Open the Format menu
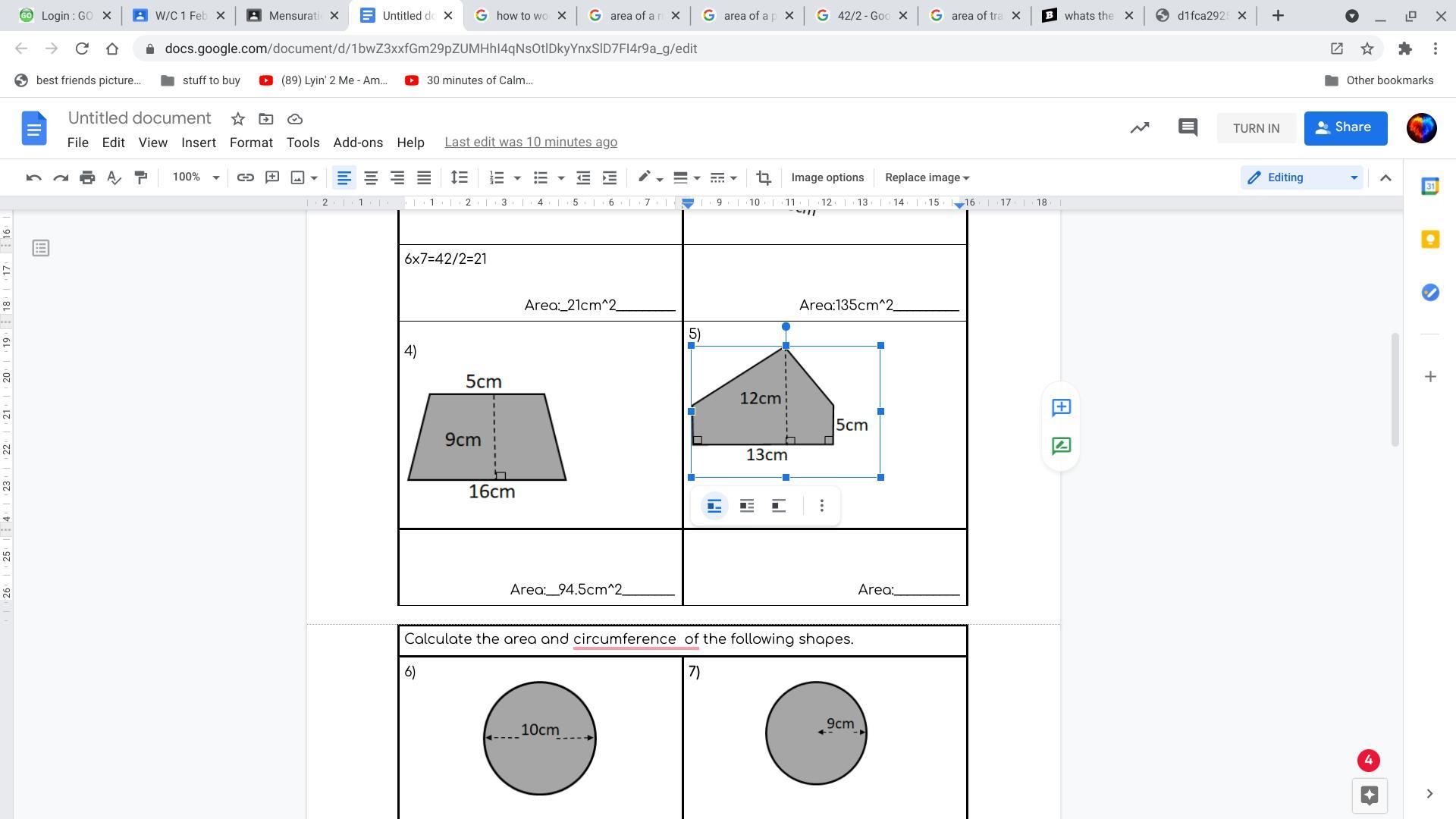Viewport: 1456px width, 819px height. pos(251,143)
